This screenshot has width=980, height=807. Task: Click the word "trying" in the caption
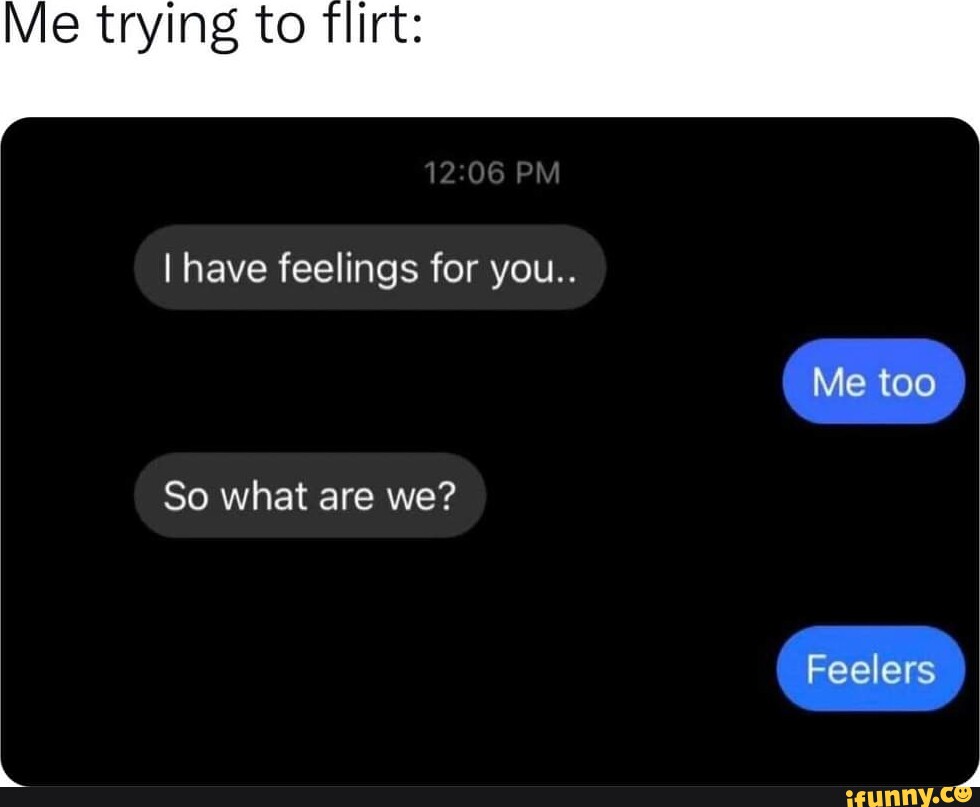(169, 28)
